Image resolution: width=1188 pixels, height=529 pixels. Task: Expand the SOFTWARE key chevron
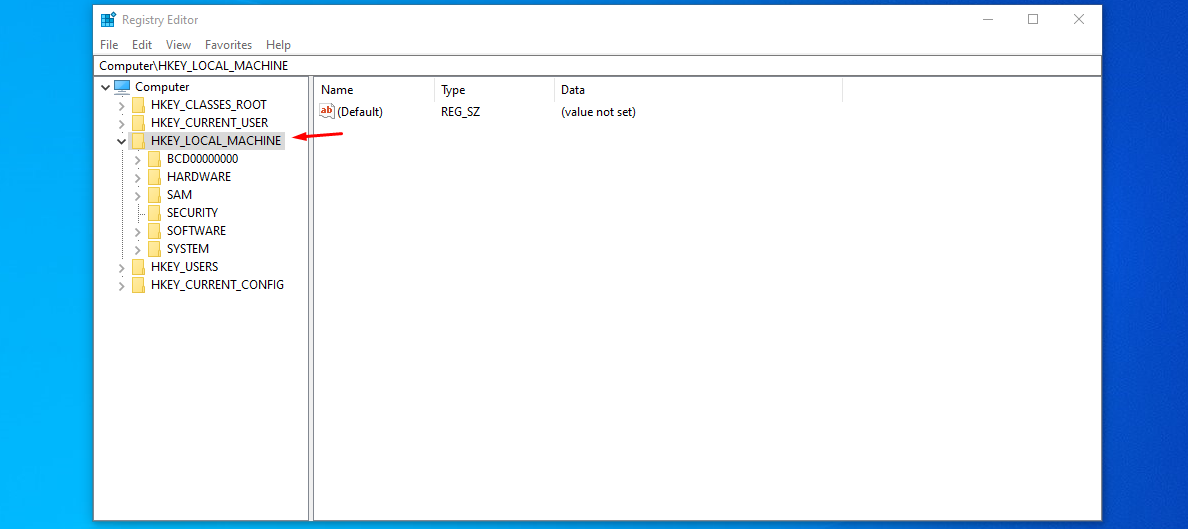pyautogui.click(x=137, y=231)
